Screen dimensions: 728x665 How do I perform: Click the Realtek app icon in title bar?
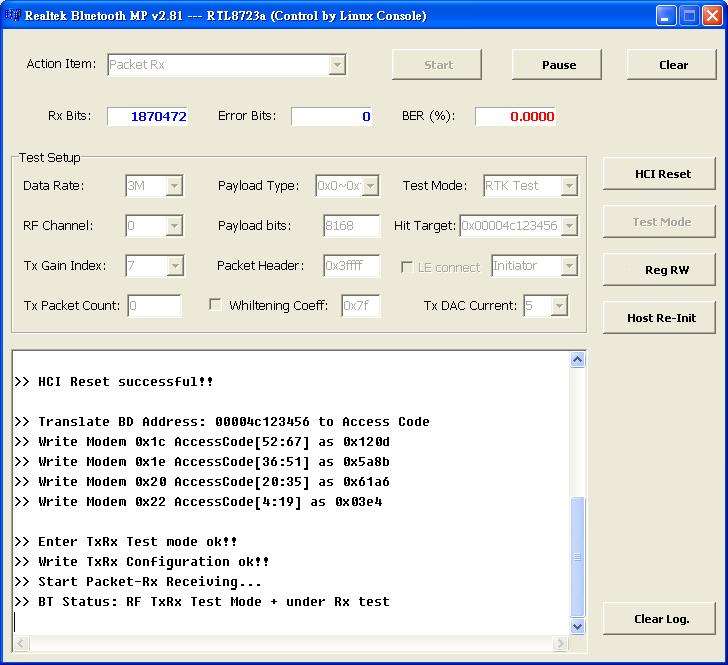[13, 15]
